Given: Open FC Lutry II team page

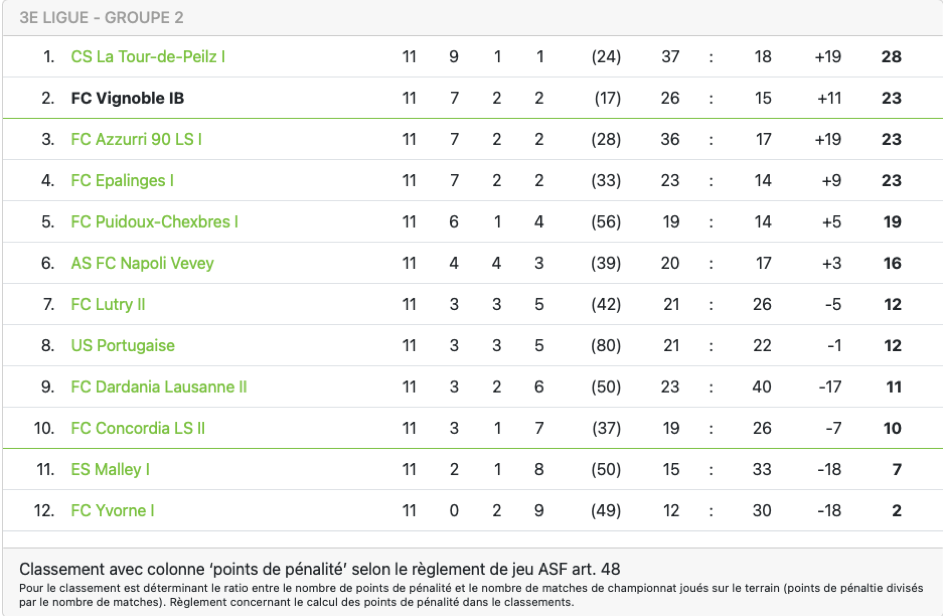Looking at the screenshot, I should (108, 304).
